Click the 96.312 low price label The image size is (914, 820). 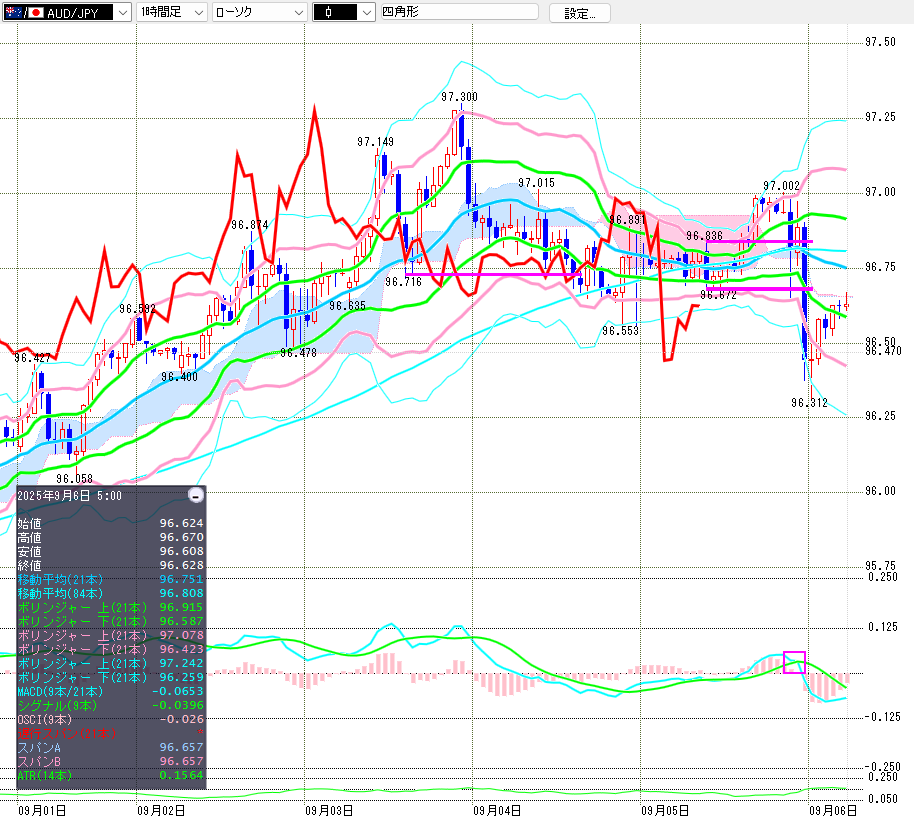(x=809, y=403)
